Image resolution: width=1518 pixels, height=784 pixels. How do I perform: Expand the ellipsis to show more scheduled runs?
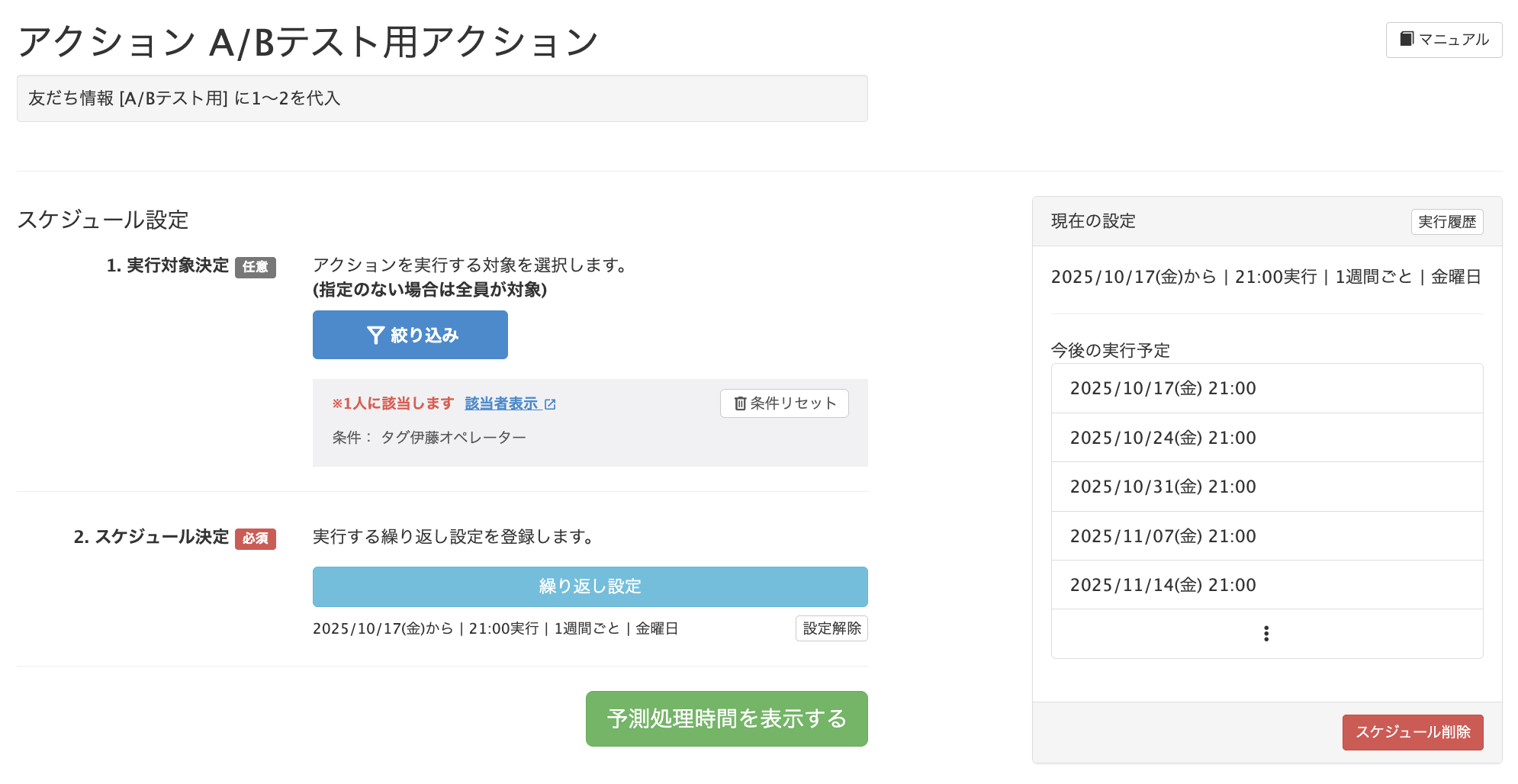coord(1266,633)
